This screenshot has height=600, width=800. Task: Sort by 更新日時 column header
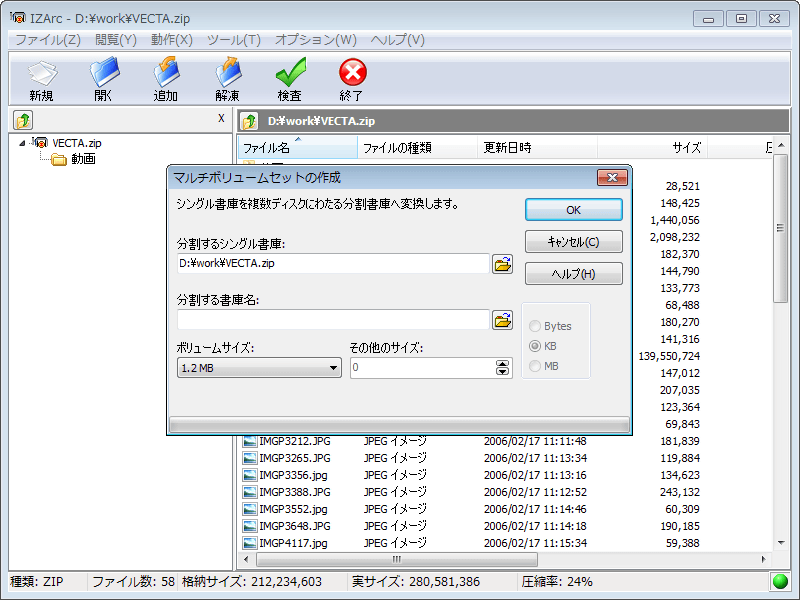point(537,148)
